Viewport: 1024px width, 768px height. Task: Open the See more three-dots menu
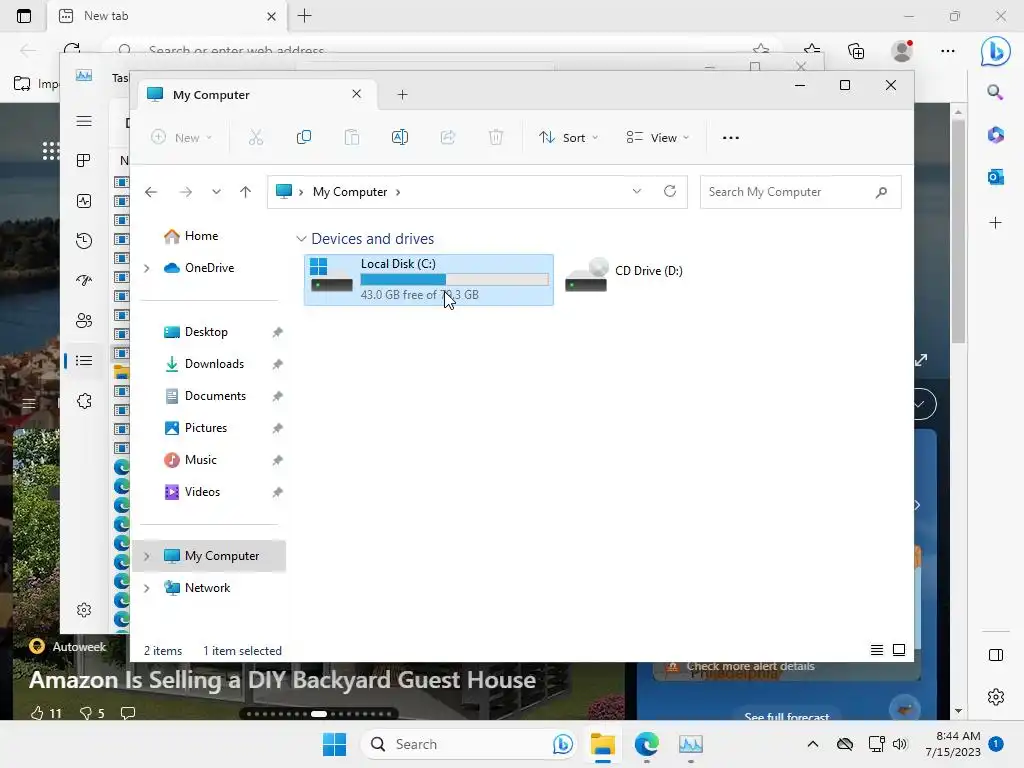click(x=731, y=138)
